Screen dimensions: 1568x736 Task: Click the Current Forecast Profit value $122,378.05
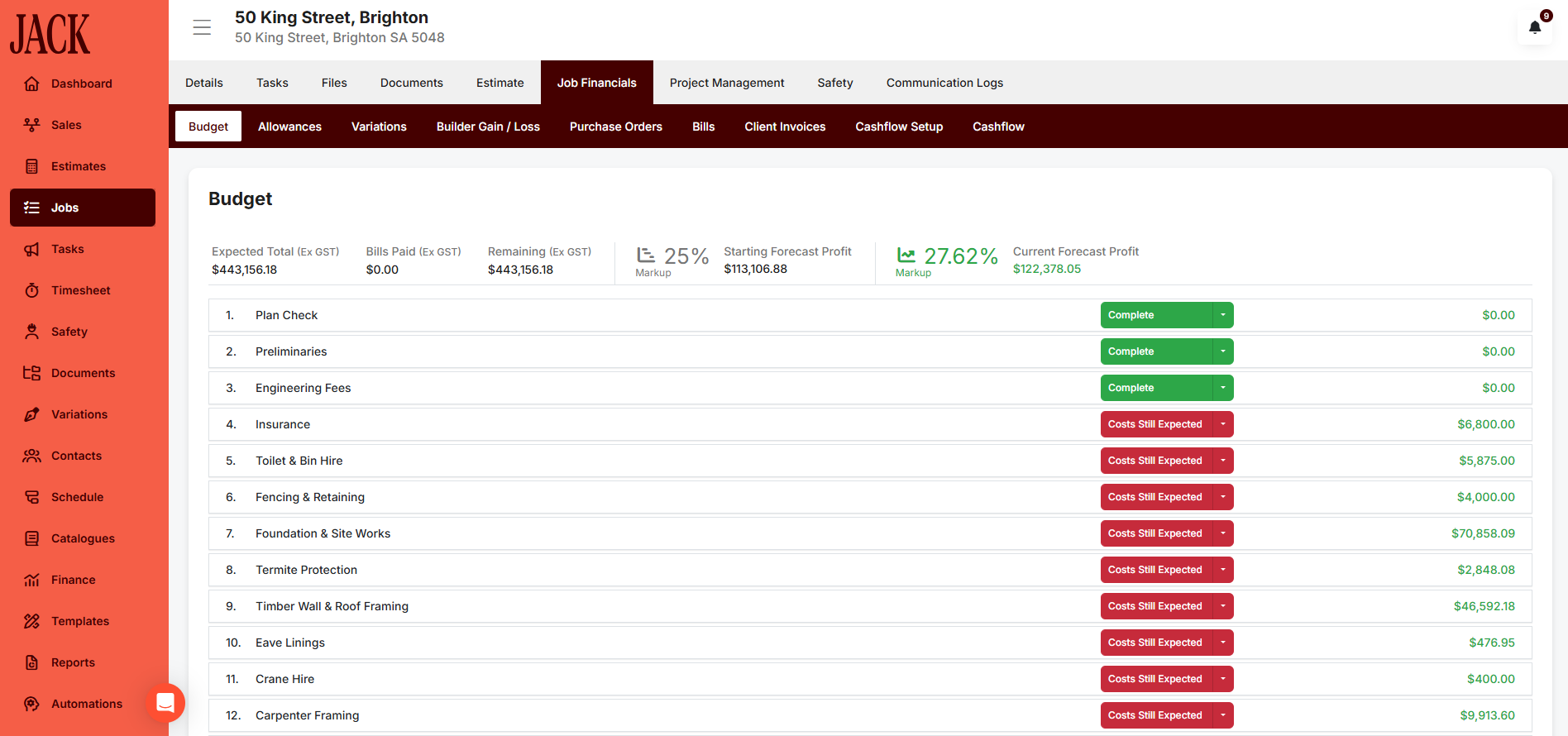(x=1047, y=269)
